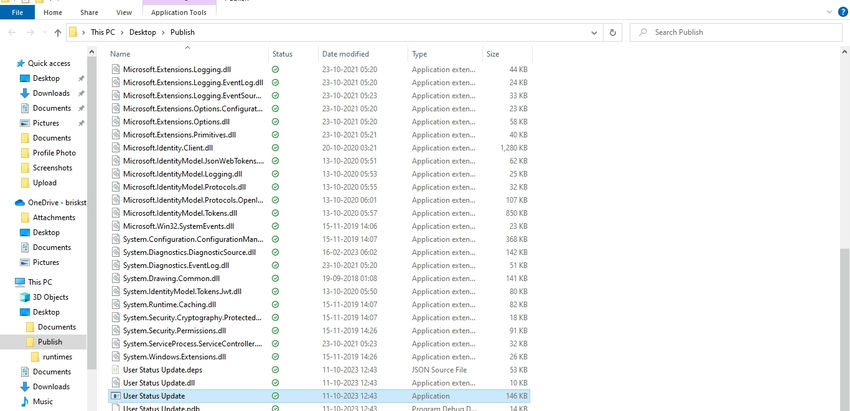Open the View ribbon tab
Image resolution: width=850 pixels, height=411 pixels.
pos(124,12)
